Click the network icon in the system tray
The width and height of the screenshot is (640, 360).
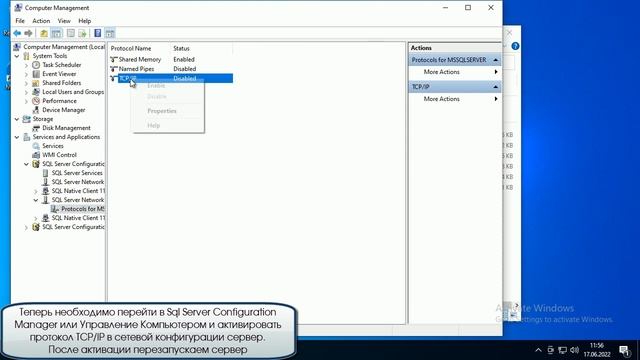pyautogui.click(x=562, y=350)
